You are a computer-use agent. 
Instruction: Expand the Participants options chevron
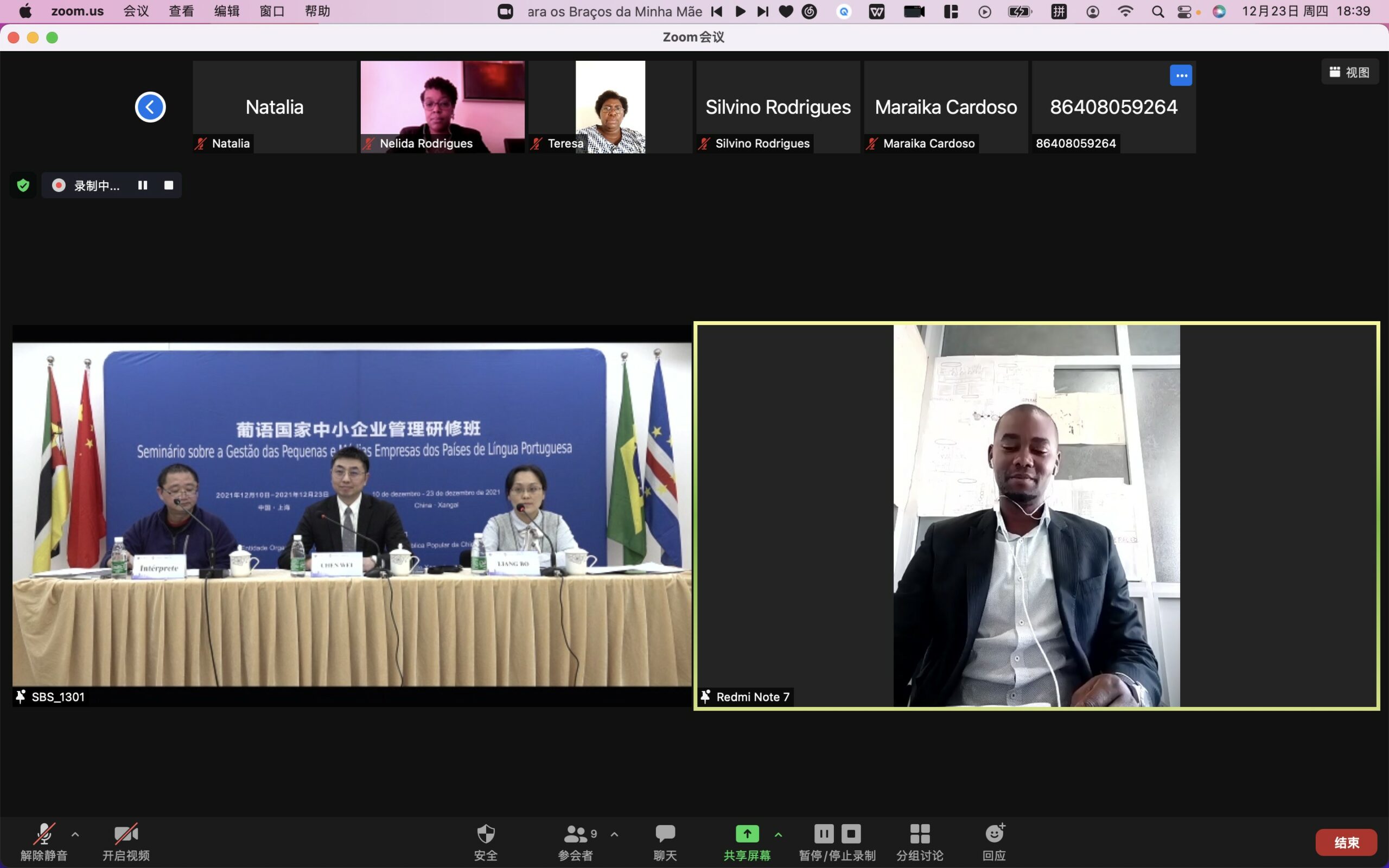(x=615, y=834)
